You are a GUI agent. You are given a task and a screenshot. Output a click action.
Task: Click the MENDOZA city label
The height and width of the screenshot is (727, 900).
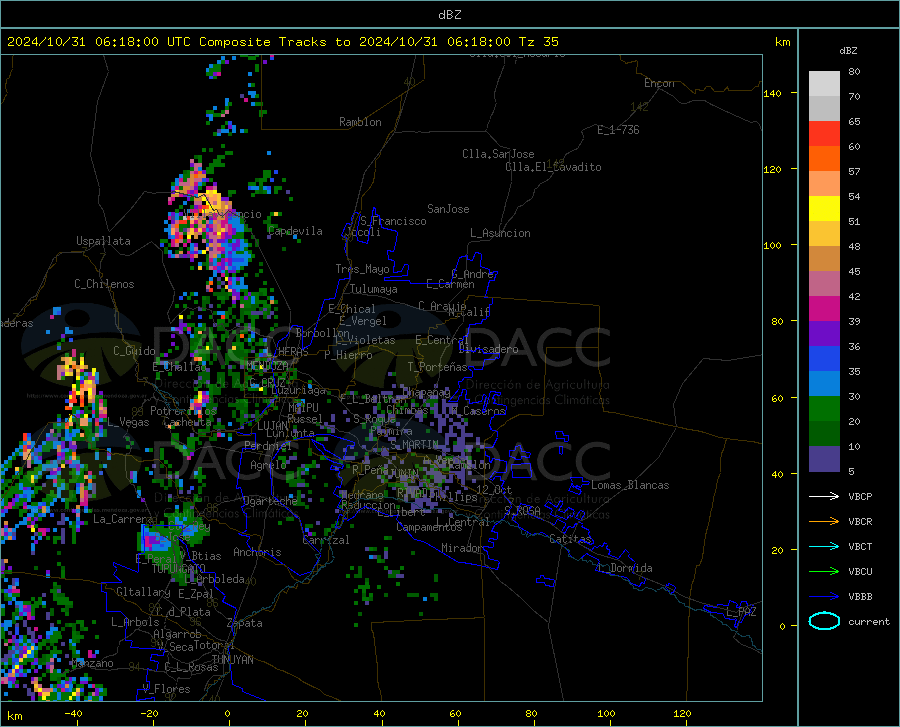point(267,366)
